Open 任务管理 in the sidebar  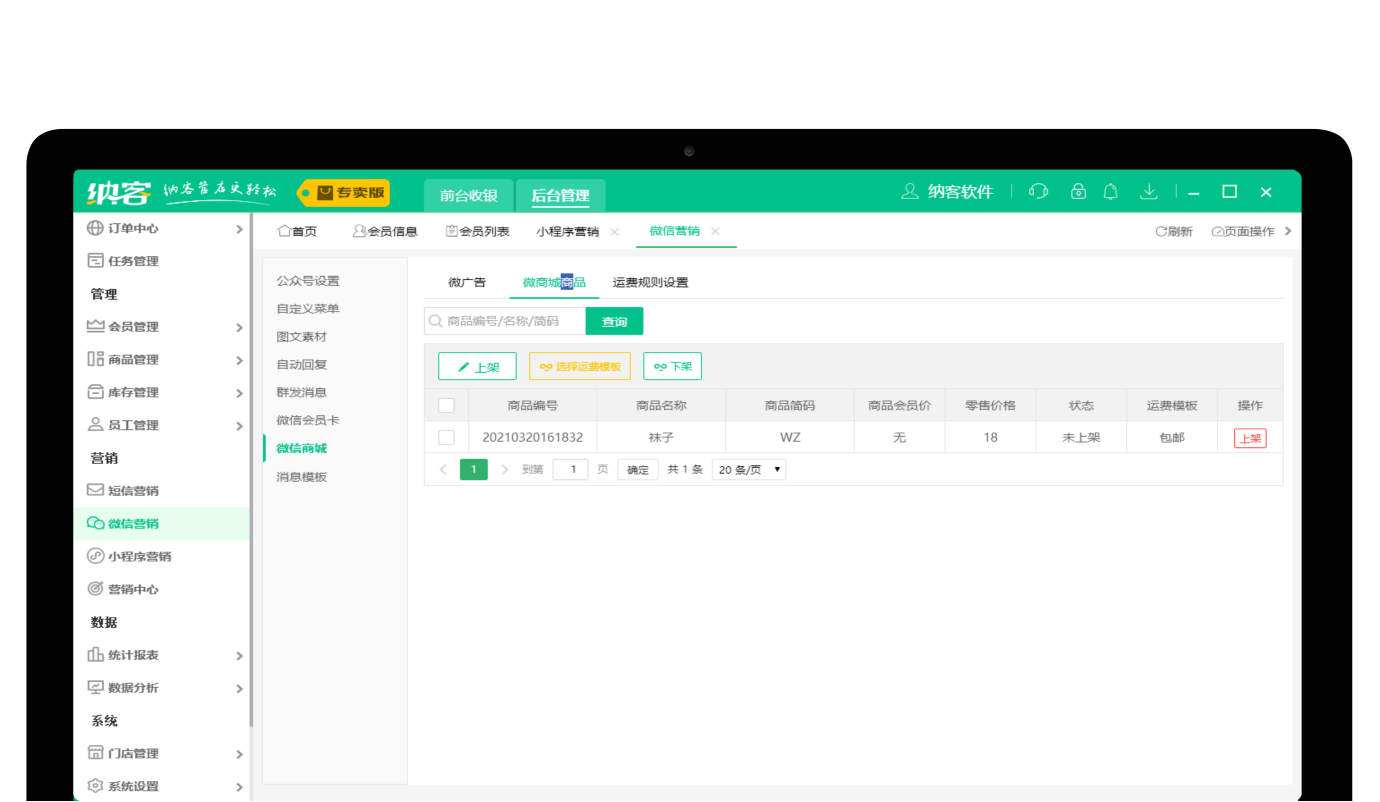[x=133, y=261]
